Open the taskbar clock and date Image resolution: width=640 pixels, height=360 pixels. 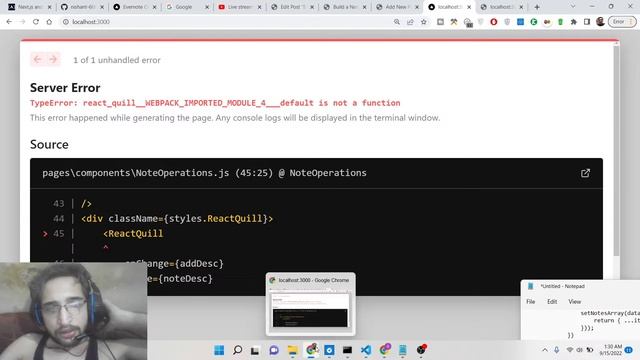coord(611,350)
